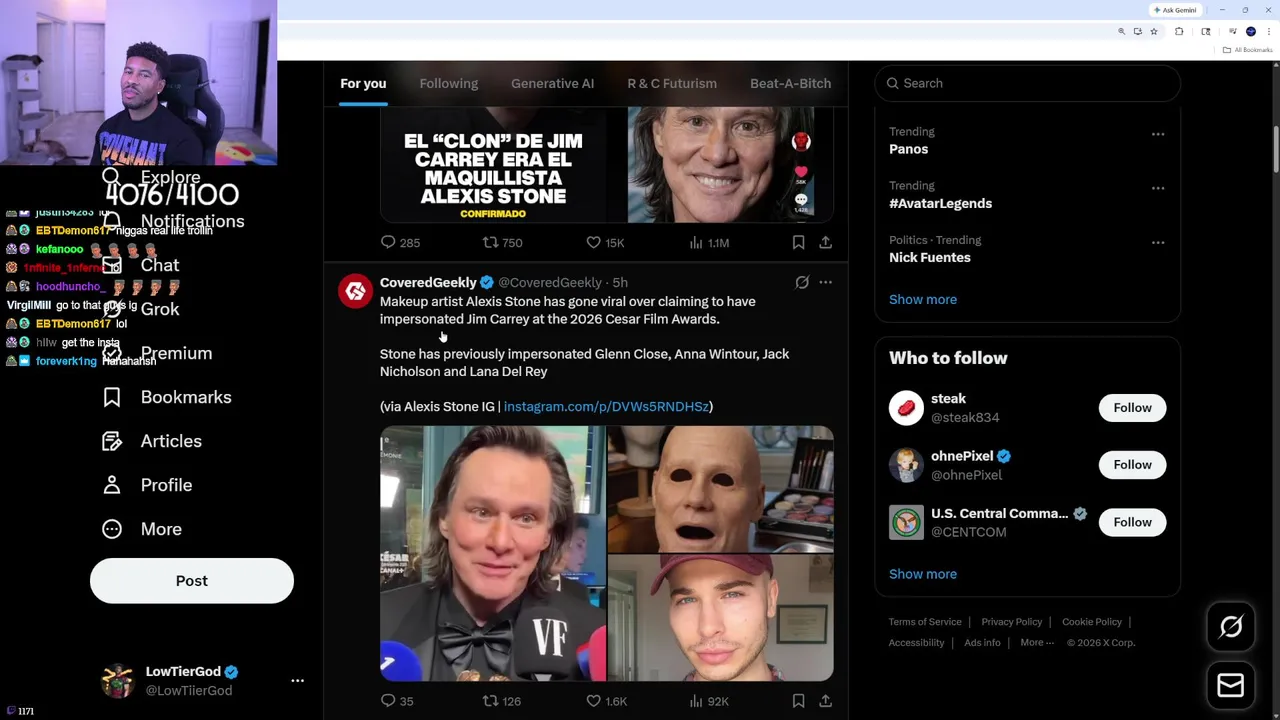Bookmark the post with 285 replies
Screen dimensions: 1280x720
coord(798,242)
